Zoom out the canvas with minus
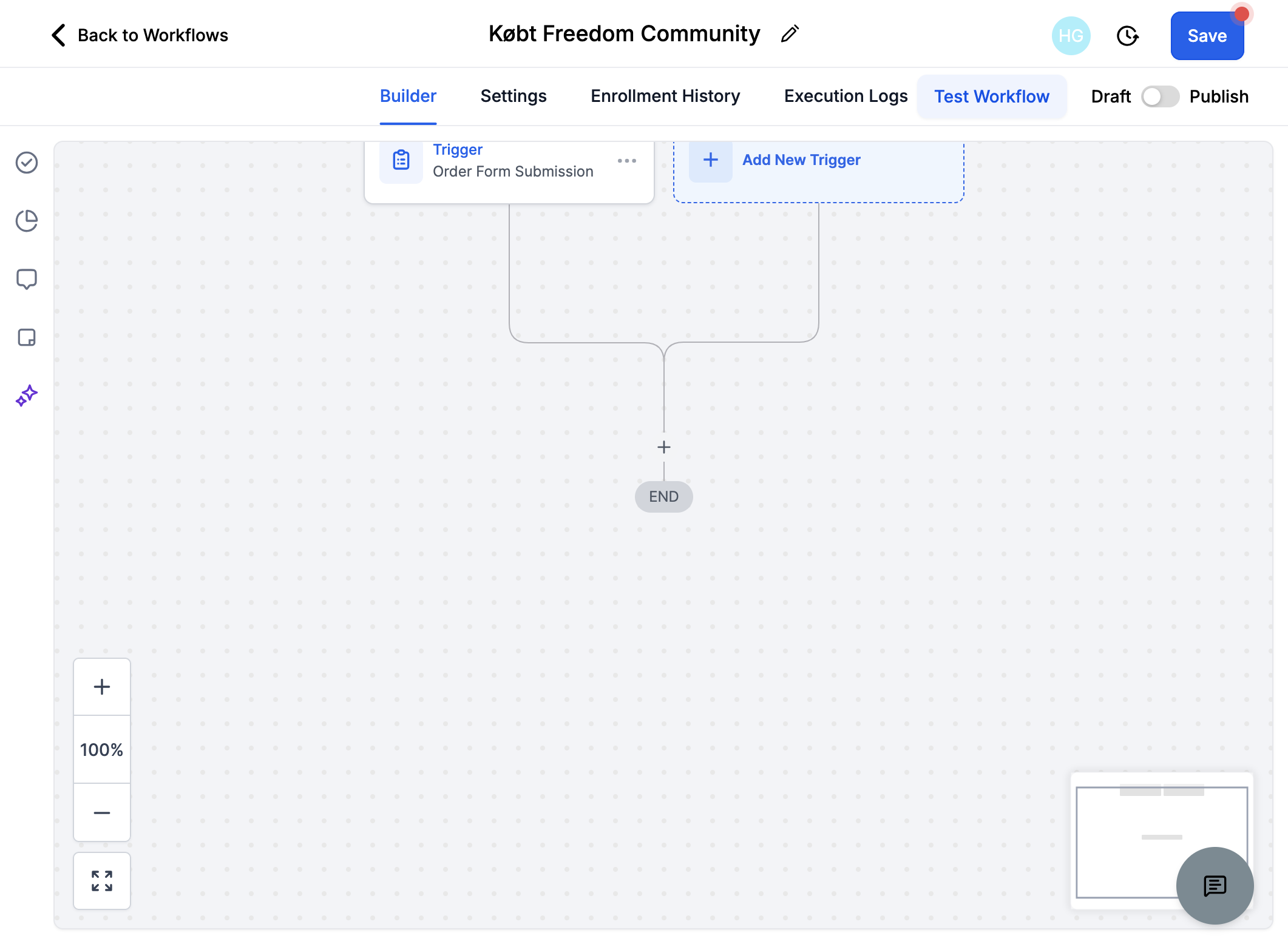 102,812
